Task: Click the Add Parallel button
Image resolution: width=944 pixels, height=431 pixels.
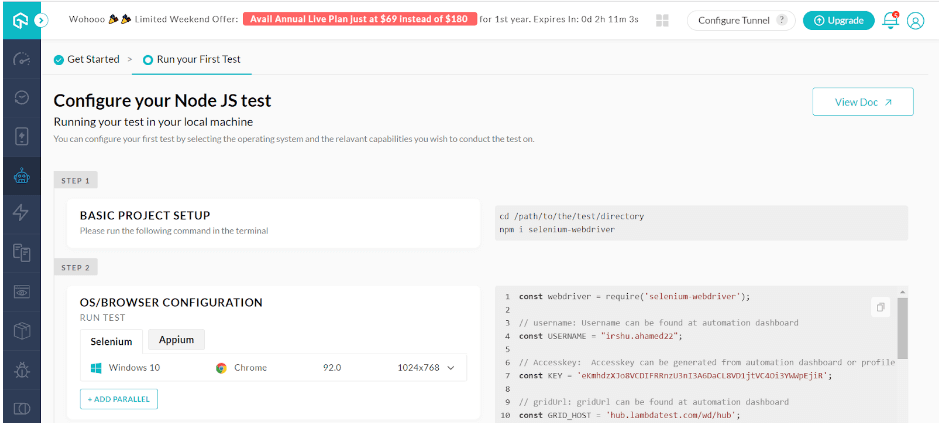Action: tap(119, 399)
